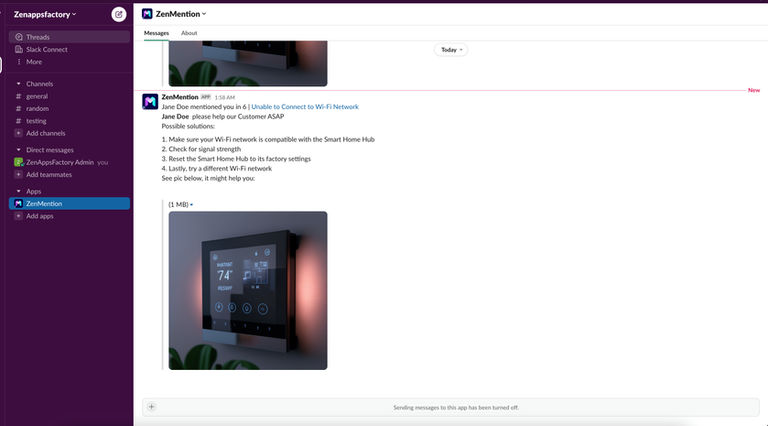Collapse the Channels section arrow
This screenshot has width=768, height=426.
click(x=19, y=84)
